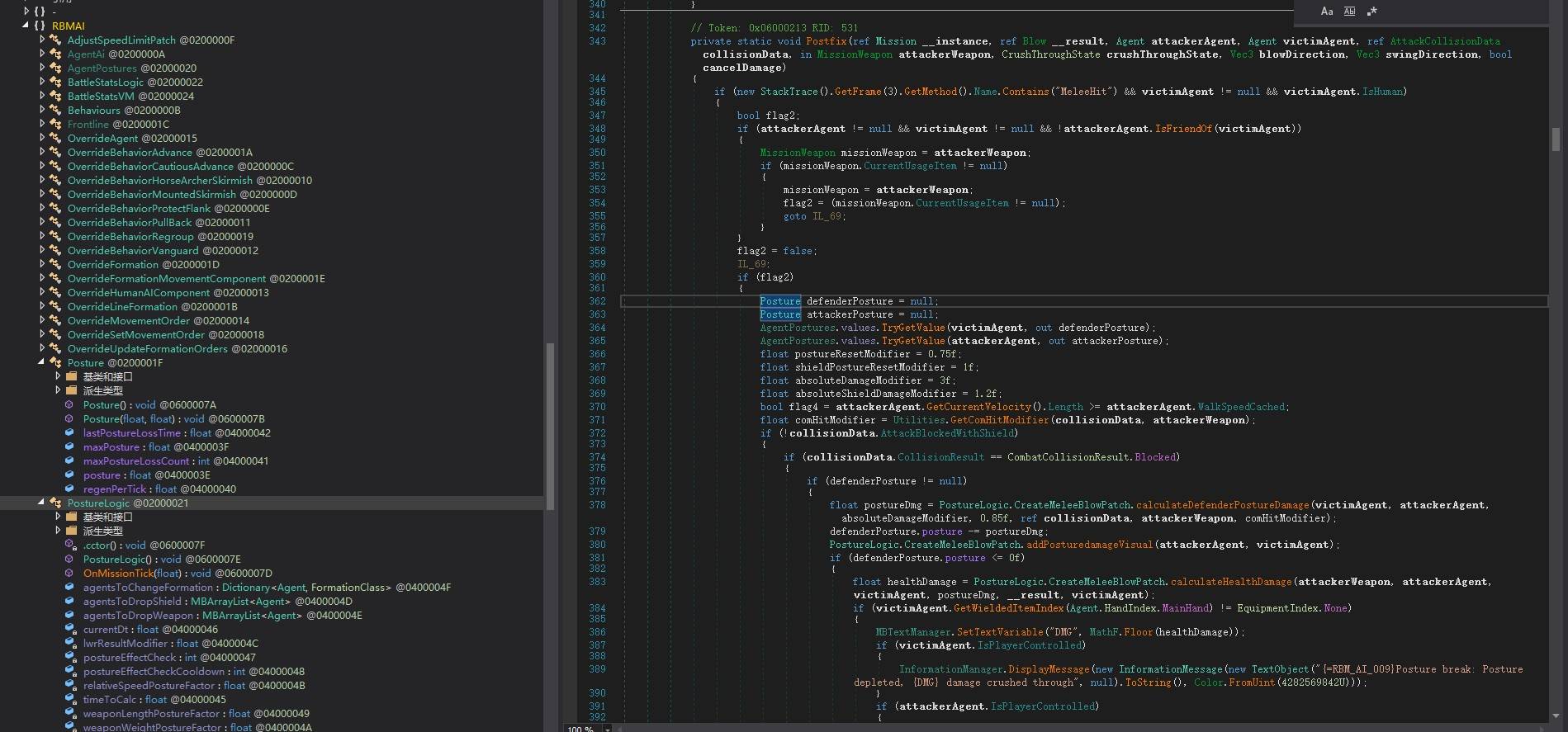Select lwrResultModifier field in tree

pos(170,643)
